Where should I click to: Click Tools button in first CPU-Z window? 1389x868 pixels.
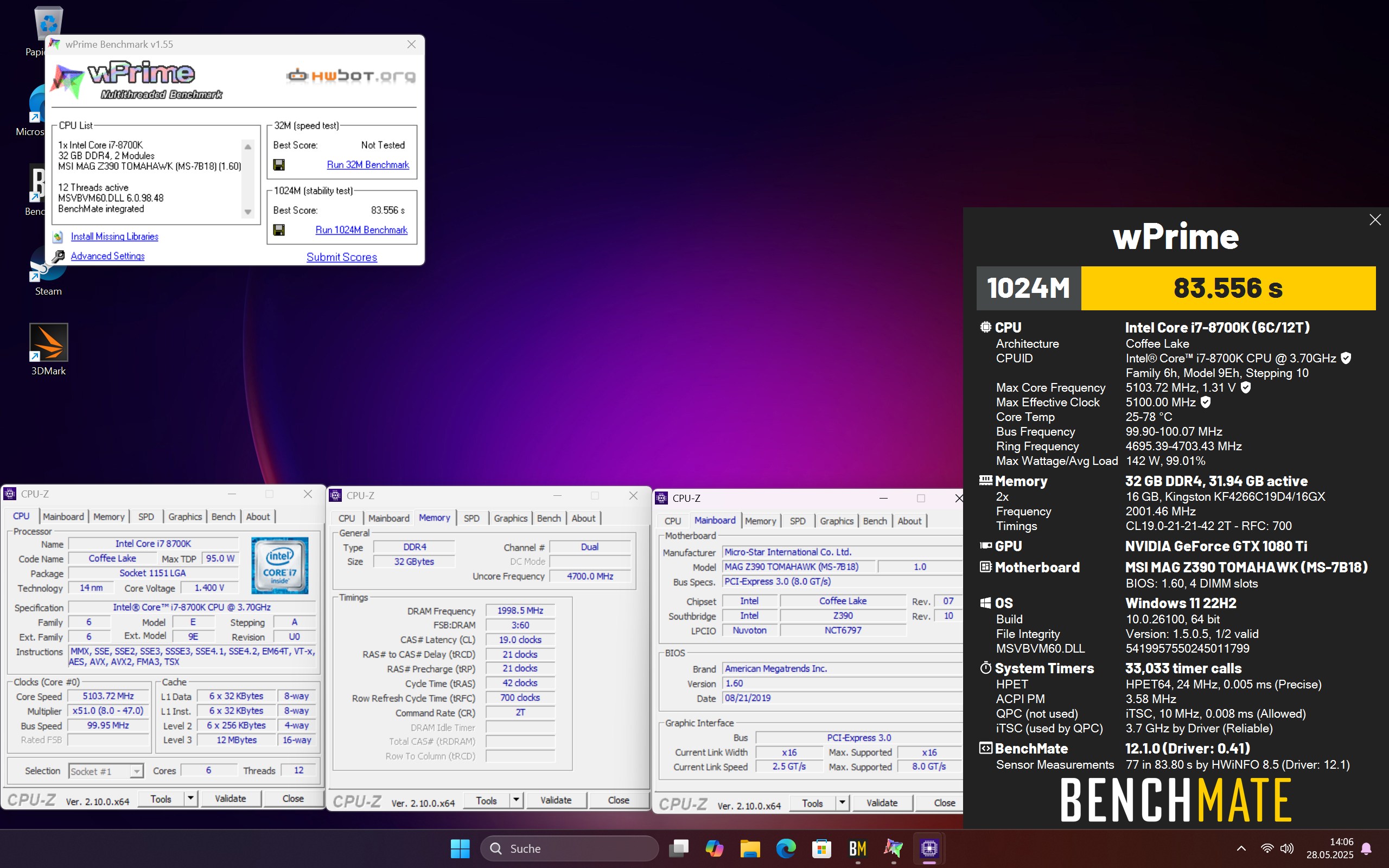[x=161, y=799]
